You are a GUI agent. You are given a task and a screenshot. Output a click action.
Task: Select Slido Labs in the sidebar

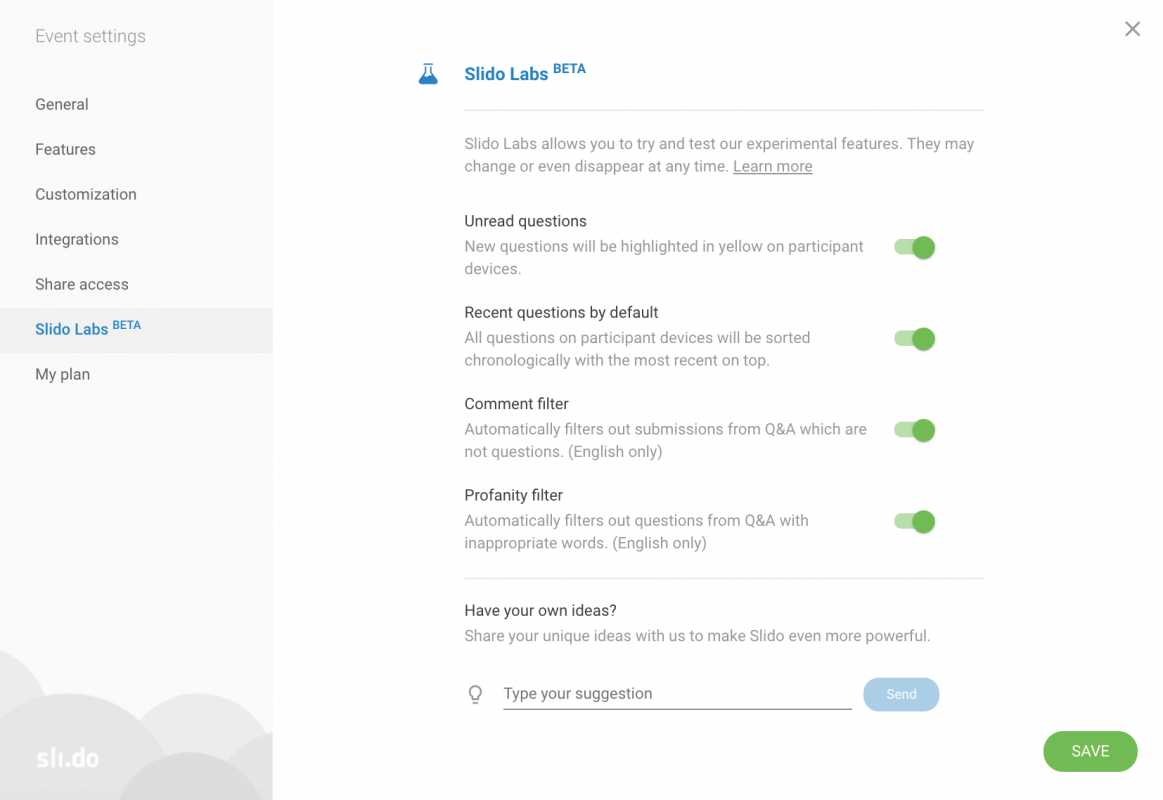(x=71, y=329)
